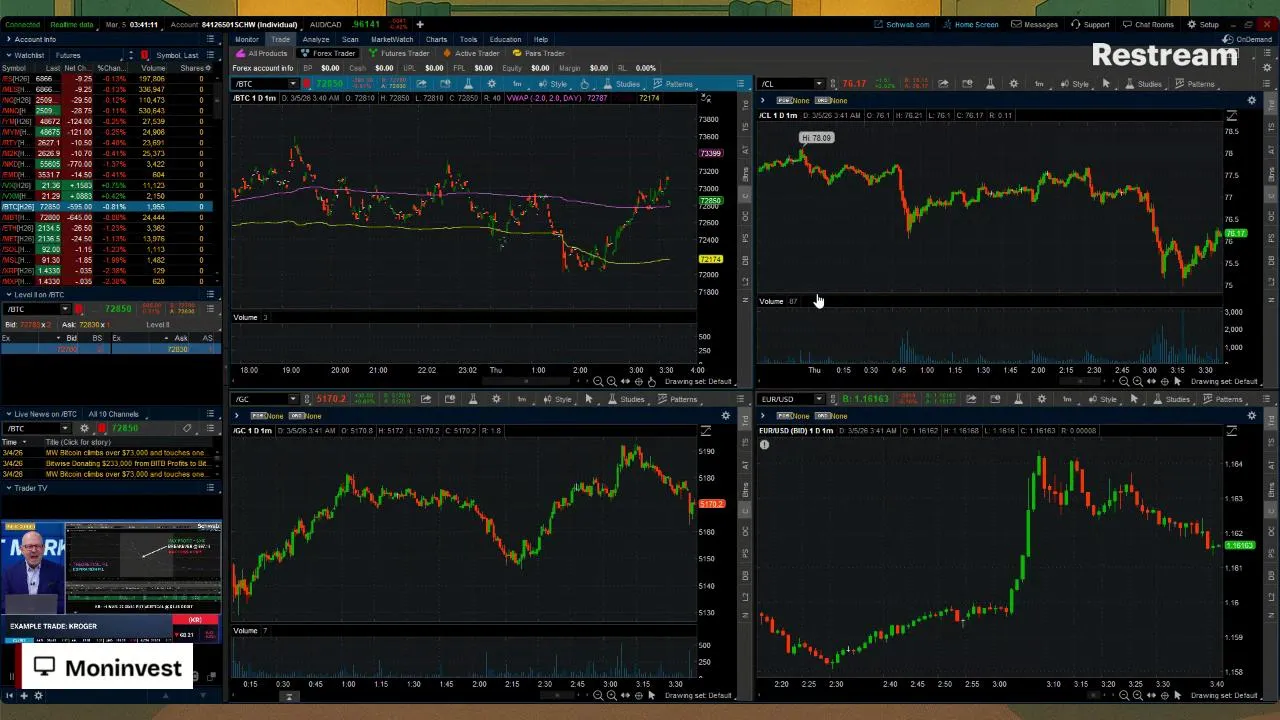
Task: Go to the Home Screen
Action: (x=970, y=24)
